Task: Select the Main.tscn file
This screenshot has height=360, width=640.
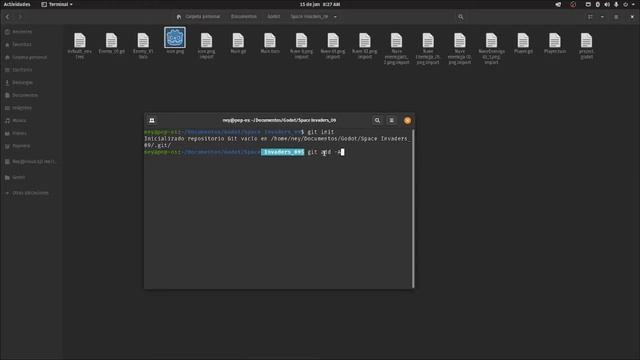Action: pyautogui.click(x=270, y=43)
